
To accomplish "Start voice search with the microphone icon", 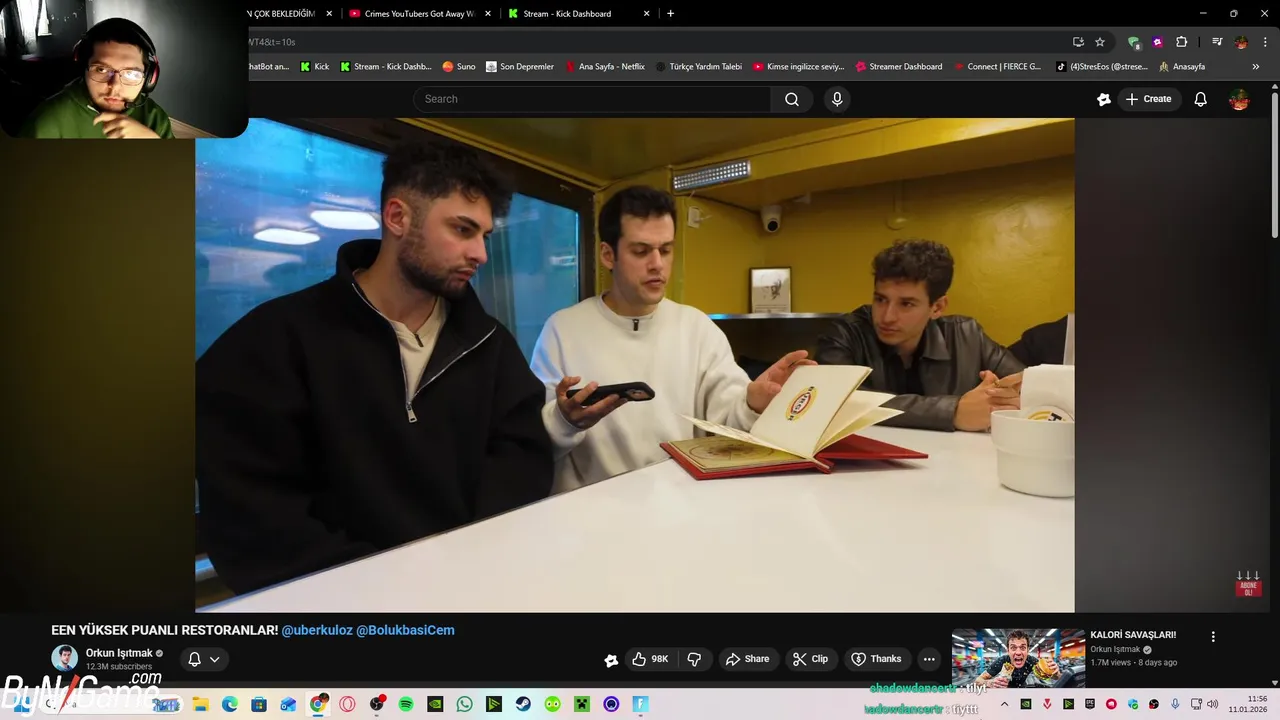I will (x=837, y=99).
